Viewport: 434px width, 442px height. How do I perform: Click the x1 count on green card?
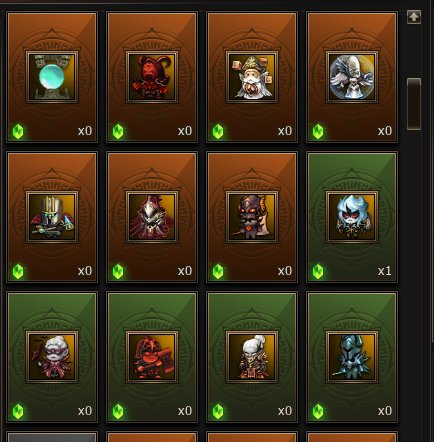(384, 271)
